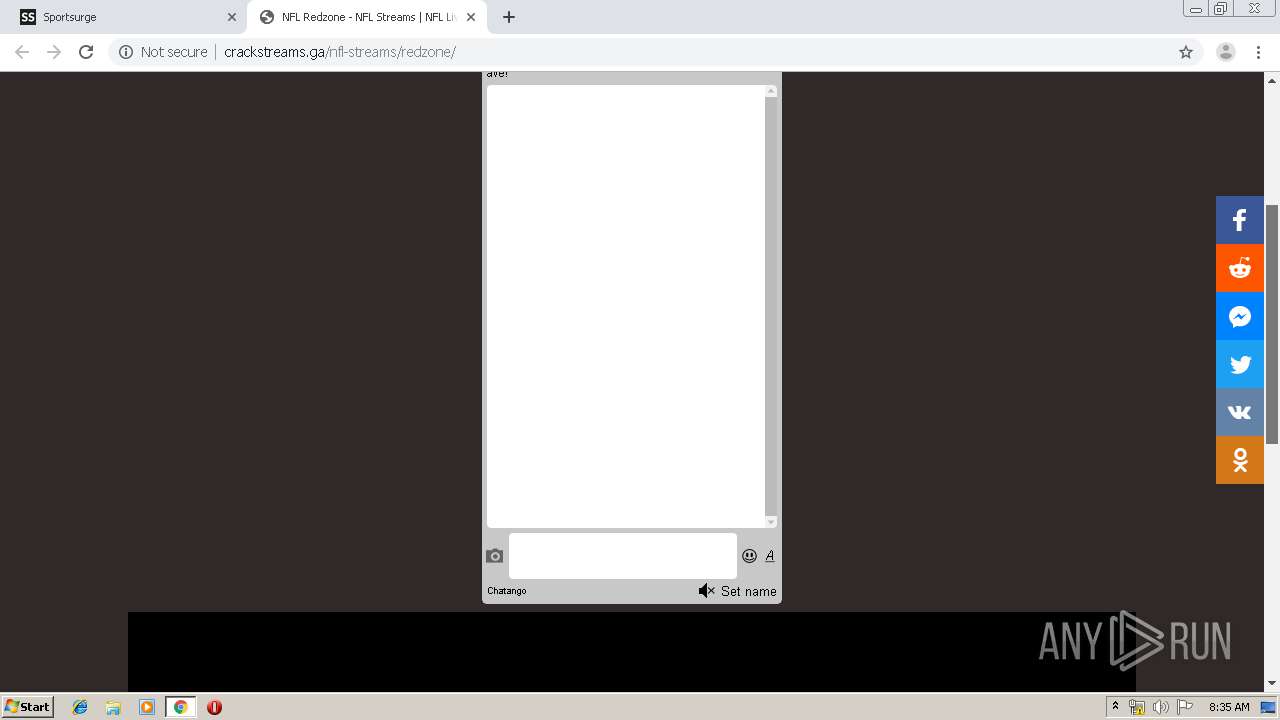Share page via Twitter icon
1280x720 pixels.
coord(1240,364)
